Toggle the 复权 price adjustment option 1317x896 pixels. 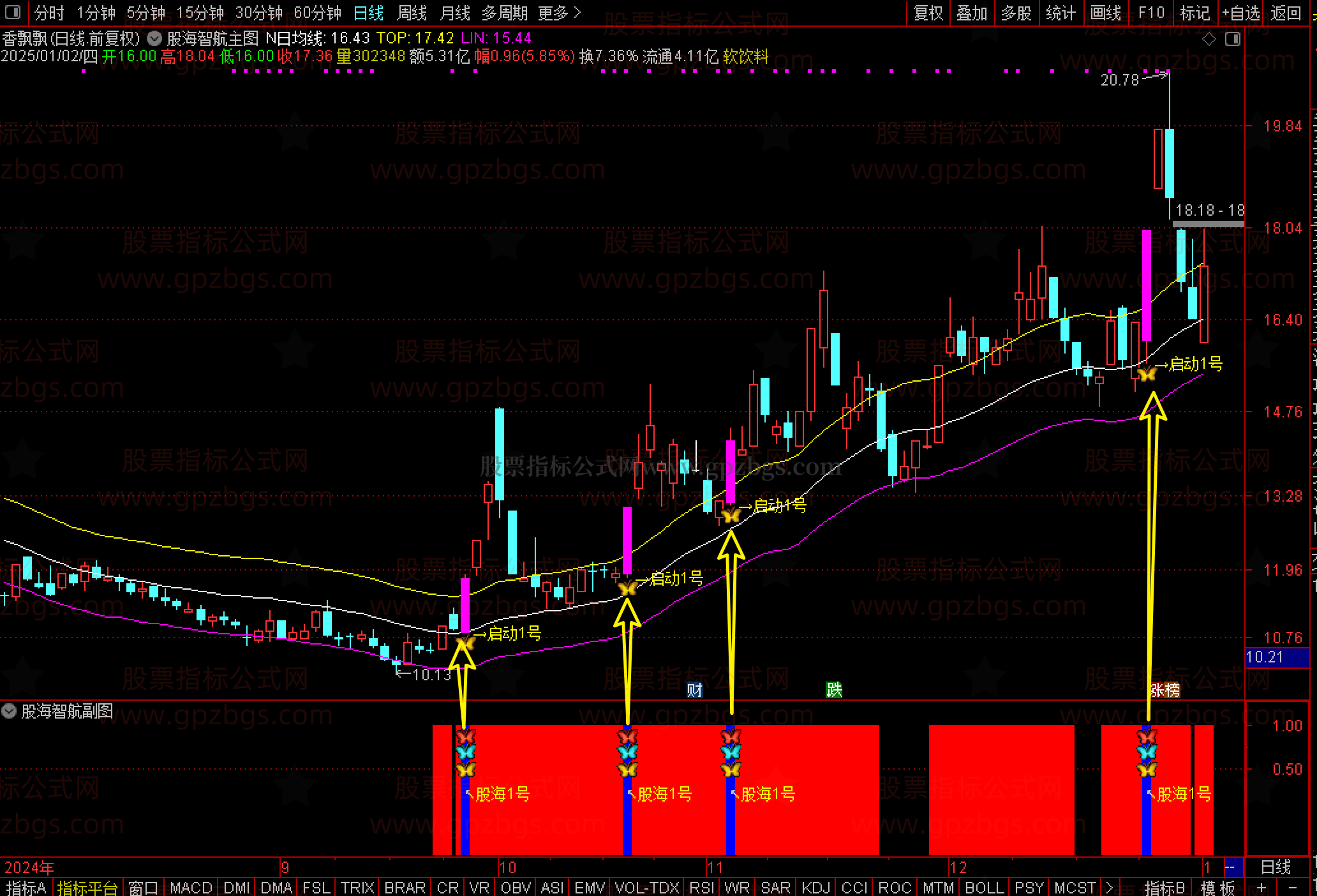point(928,13)
